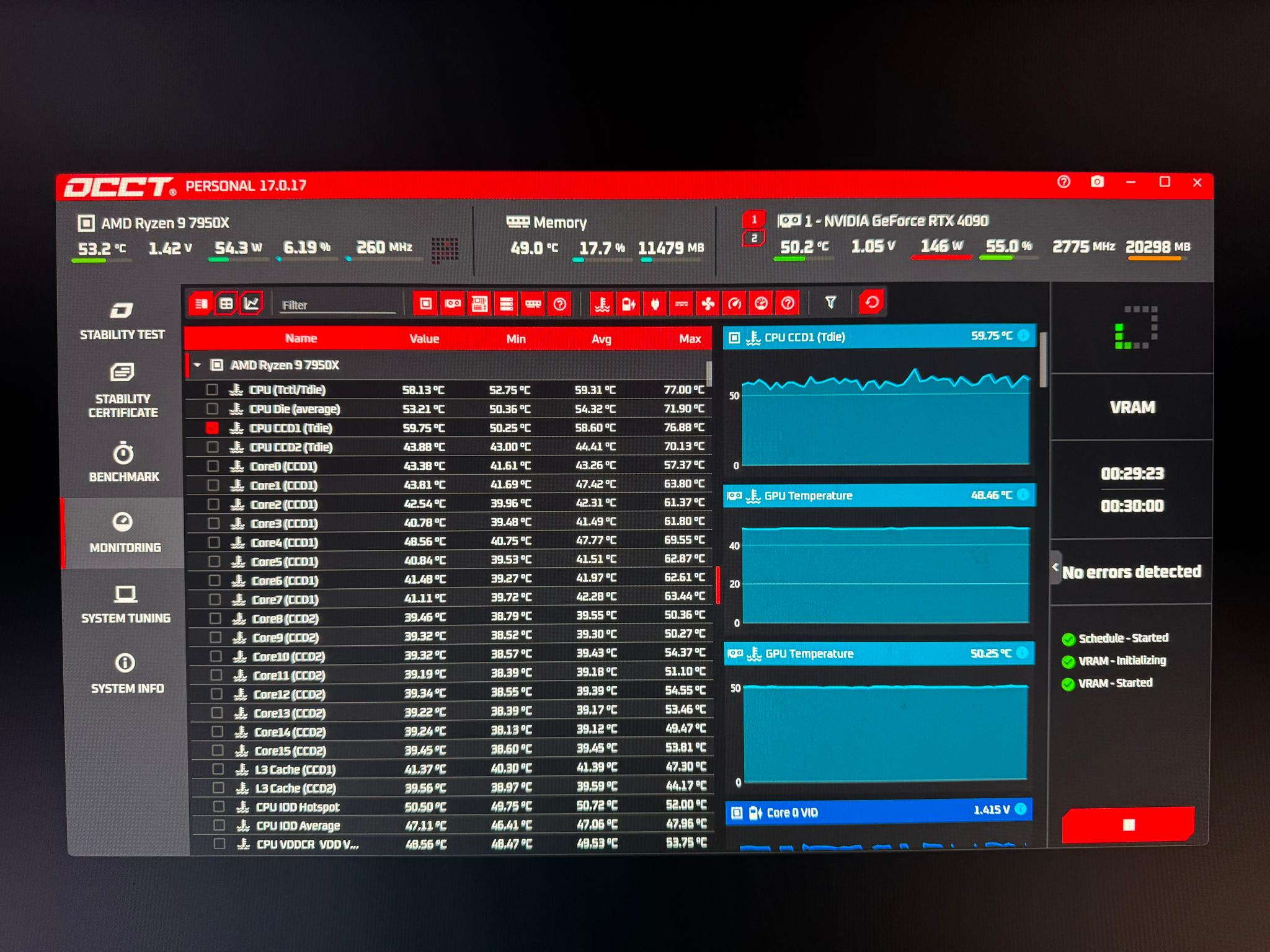Viewport: 1270px width, 952px height.
Task: Open info for GPU Temperature 50.25 °C graph
Action: click(1022, 653)
